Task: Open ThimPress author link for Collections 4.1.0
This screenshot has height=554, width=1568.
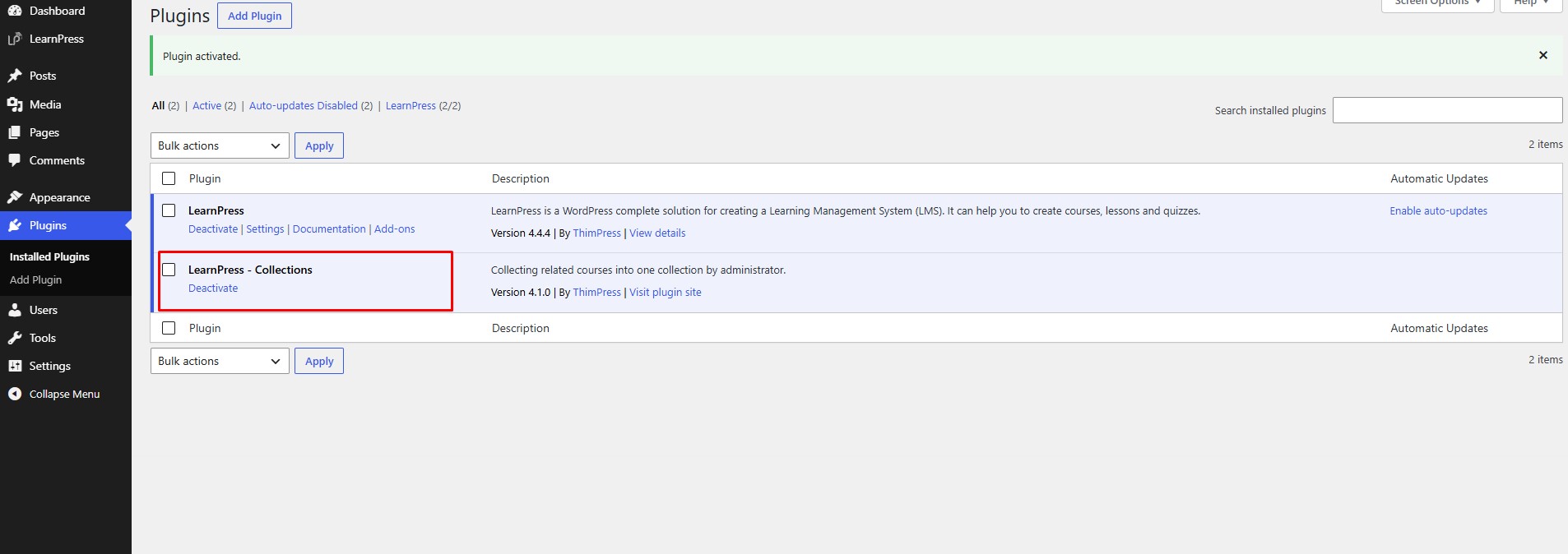Action: (596, 293)
